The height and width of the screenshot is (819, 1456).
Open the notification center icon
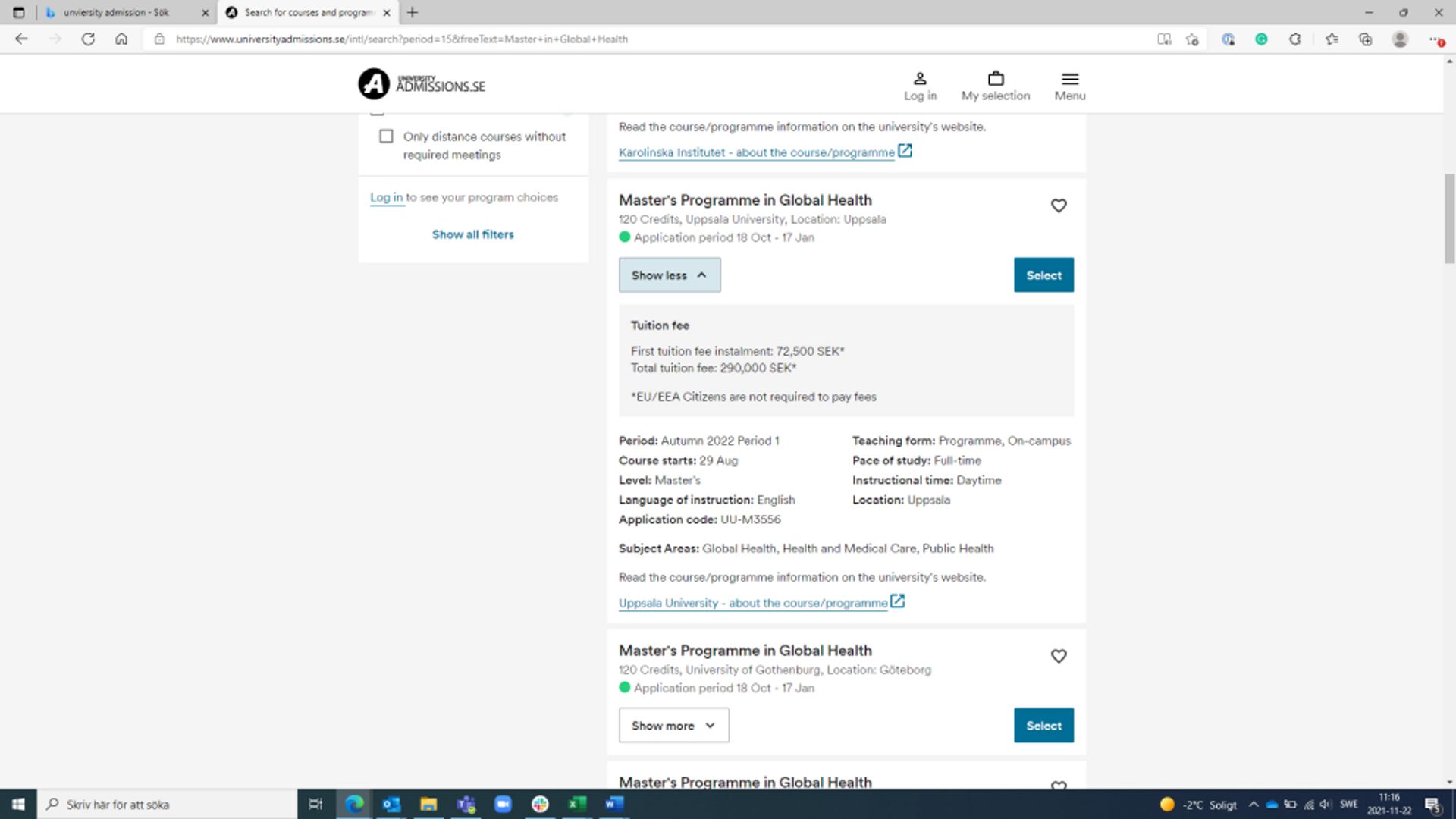(x=1432, y=805)
